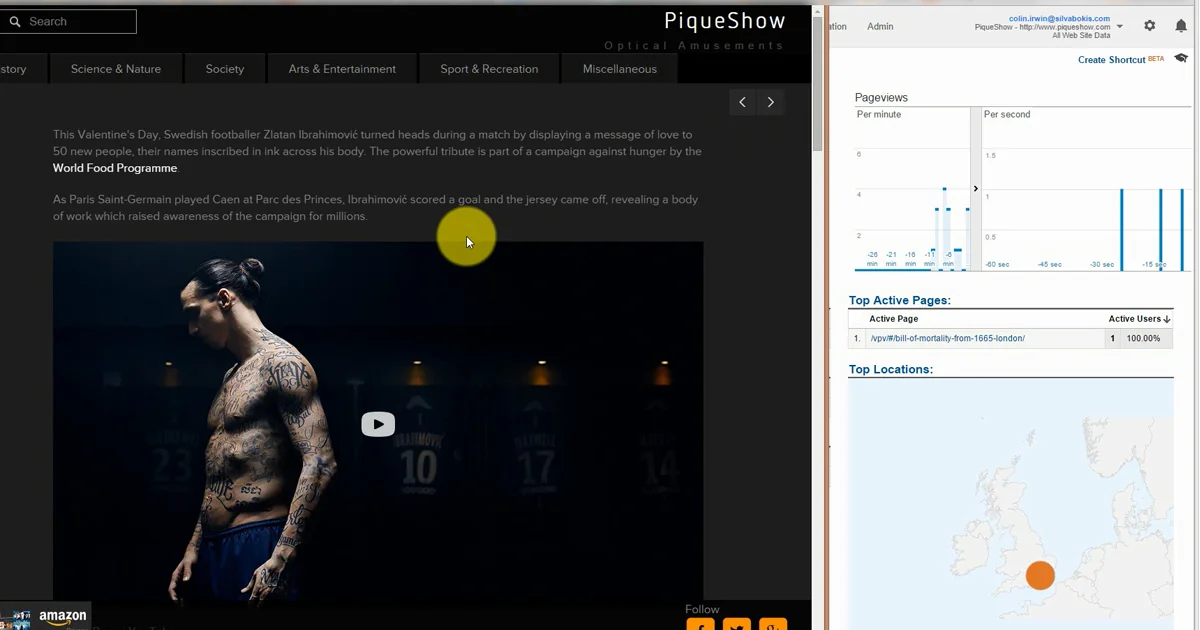Share via the Twitter follow icon
Image resolution: width=1200 pixels, height=630 pixels.
737,625
